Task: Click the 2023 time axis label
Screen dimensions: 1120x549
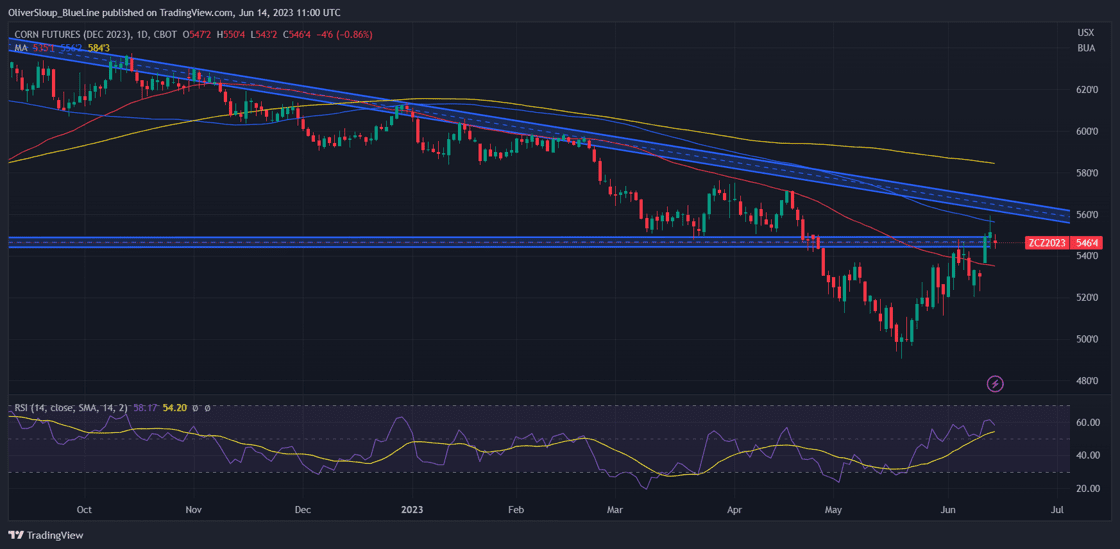Action: [412, 510]
